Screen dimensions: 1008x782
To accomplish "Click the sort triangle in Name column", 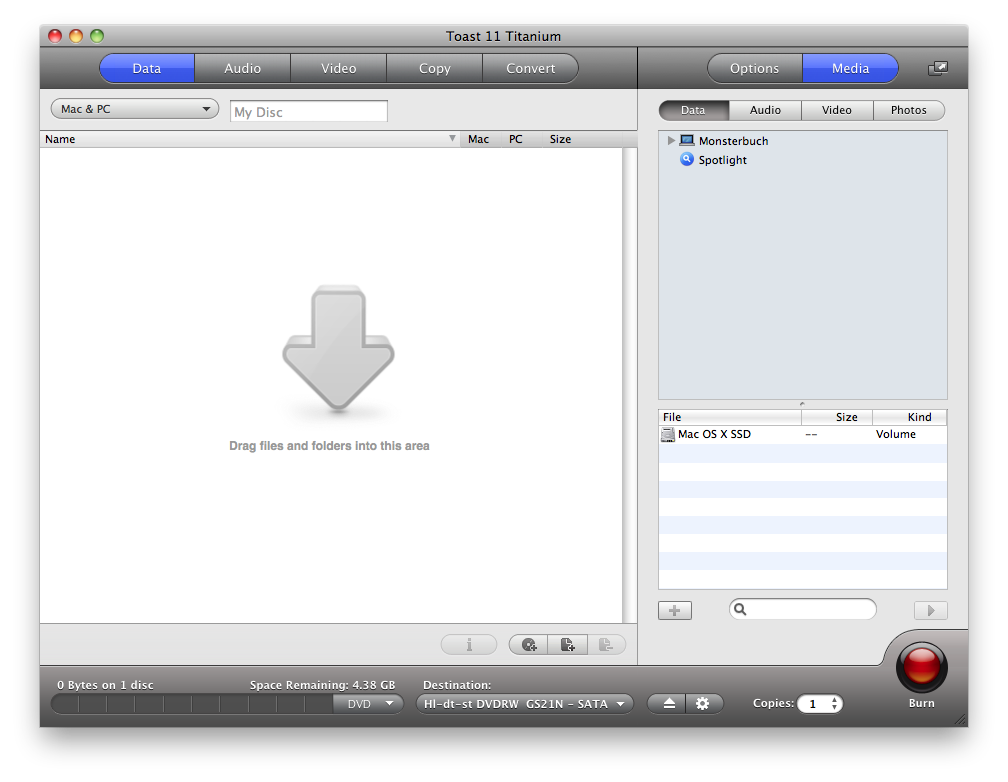I will (x=452, y=139).
